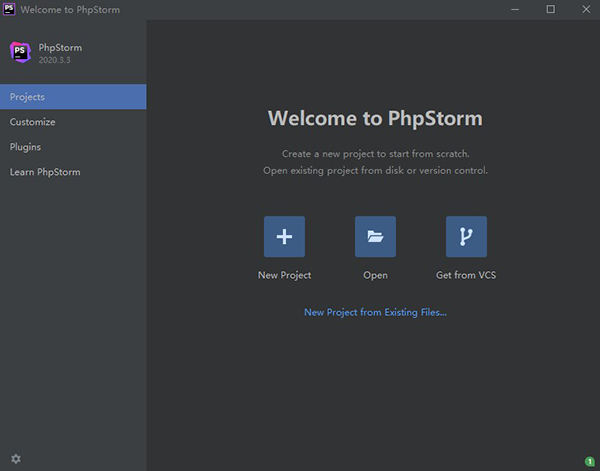
Task: Click the green notifications badge
Action: coord(590,461)
